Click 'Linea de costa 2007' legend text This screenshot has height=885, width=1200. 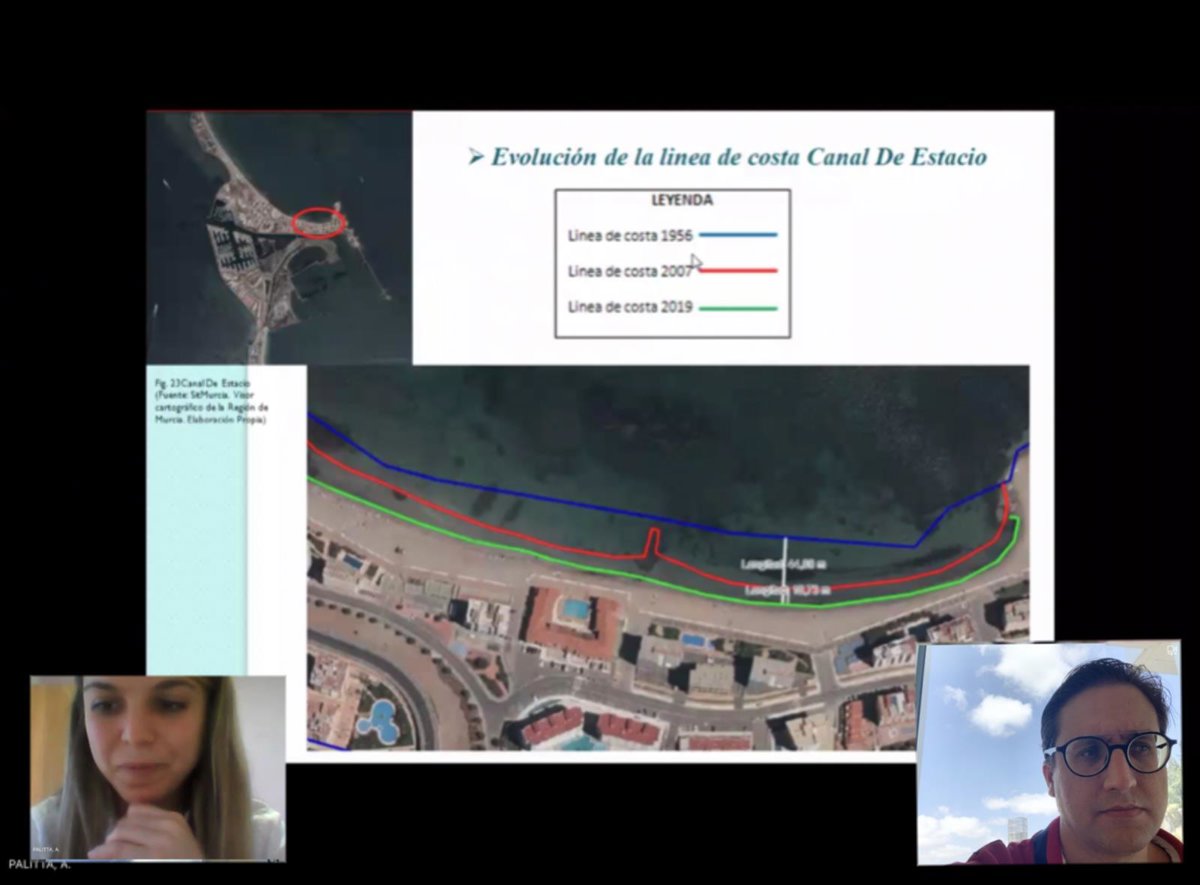pyautogui.click(x=630, y=271)
